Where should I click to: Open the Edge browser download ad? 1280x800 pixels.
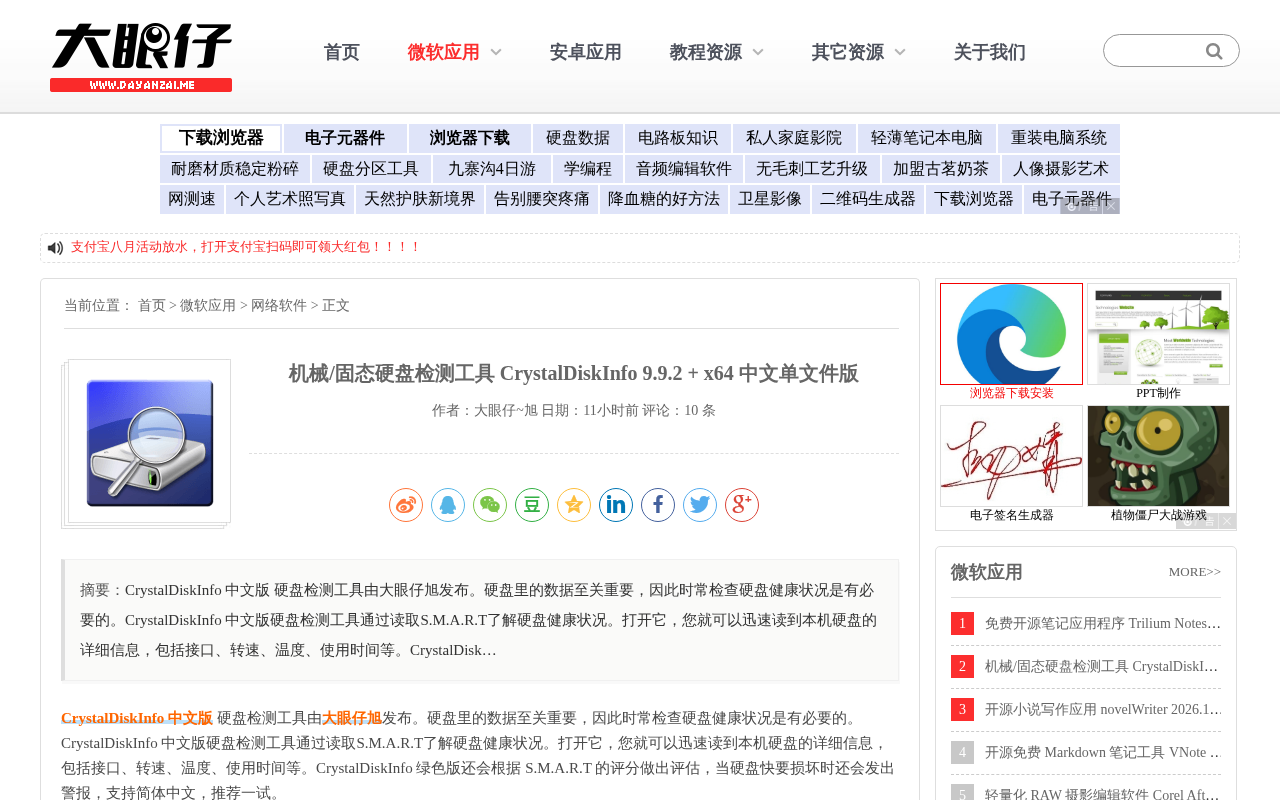[1011, 334]
